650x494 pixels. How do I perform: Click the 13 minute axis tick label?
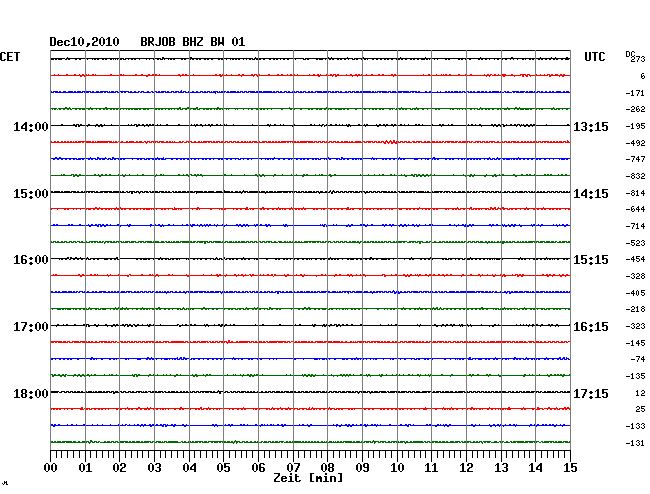tap(501, 467)
